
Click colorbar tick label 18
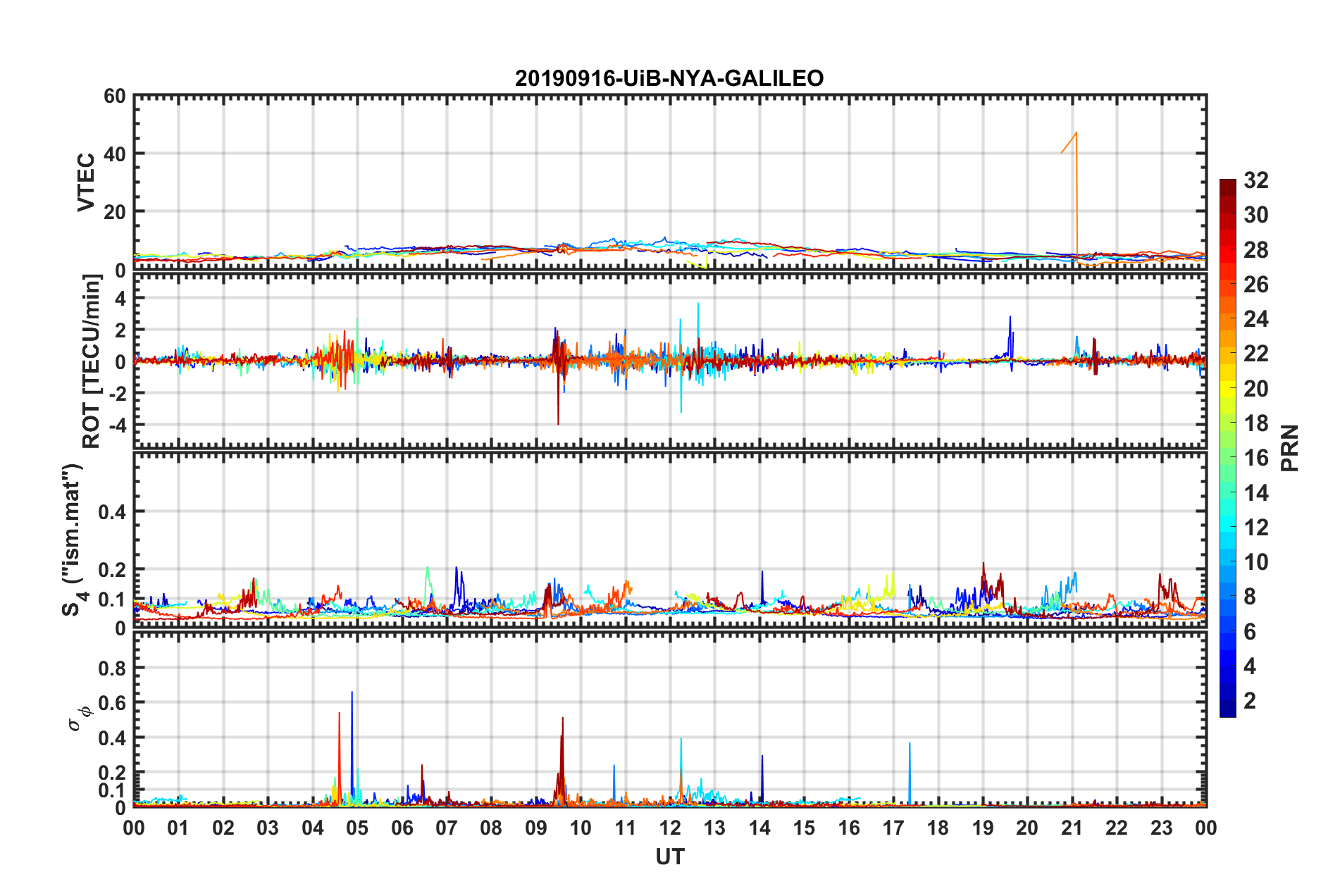pyautogui.click(x=1256, y=423)
